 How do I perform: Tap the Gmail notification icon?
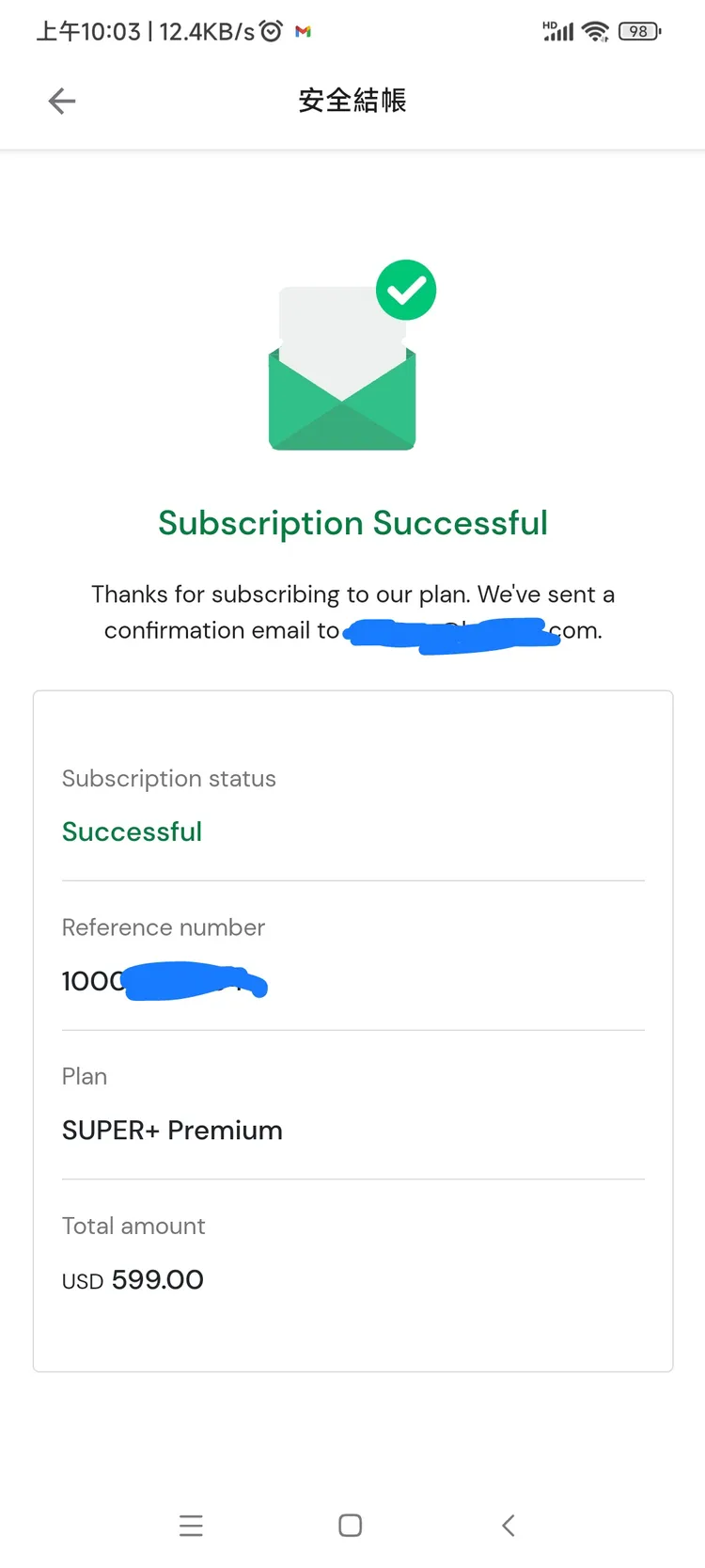pos(303,32)
